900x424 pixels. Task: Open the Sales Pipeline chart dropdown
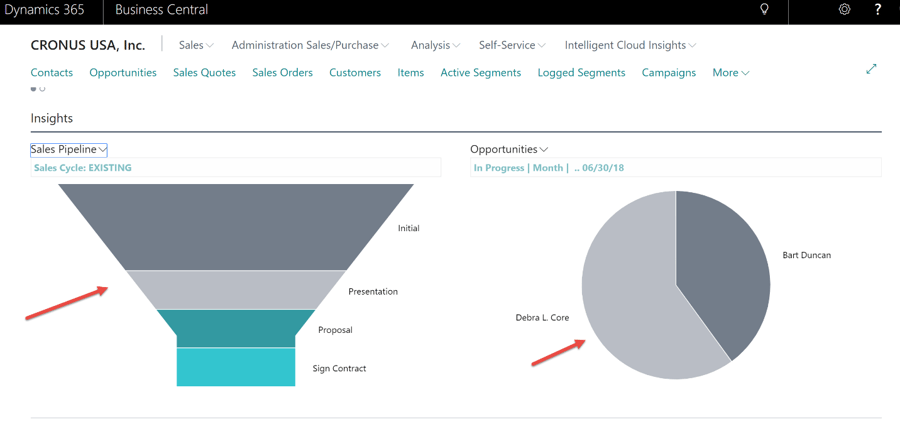pos(69,150)
